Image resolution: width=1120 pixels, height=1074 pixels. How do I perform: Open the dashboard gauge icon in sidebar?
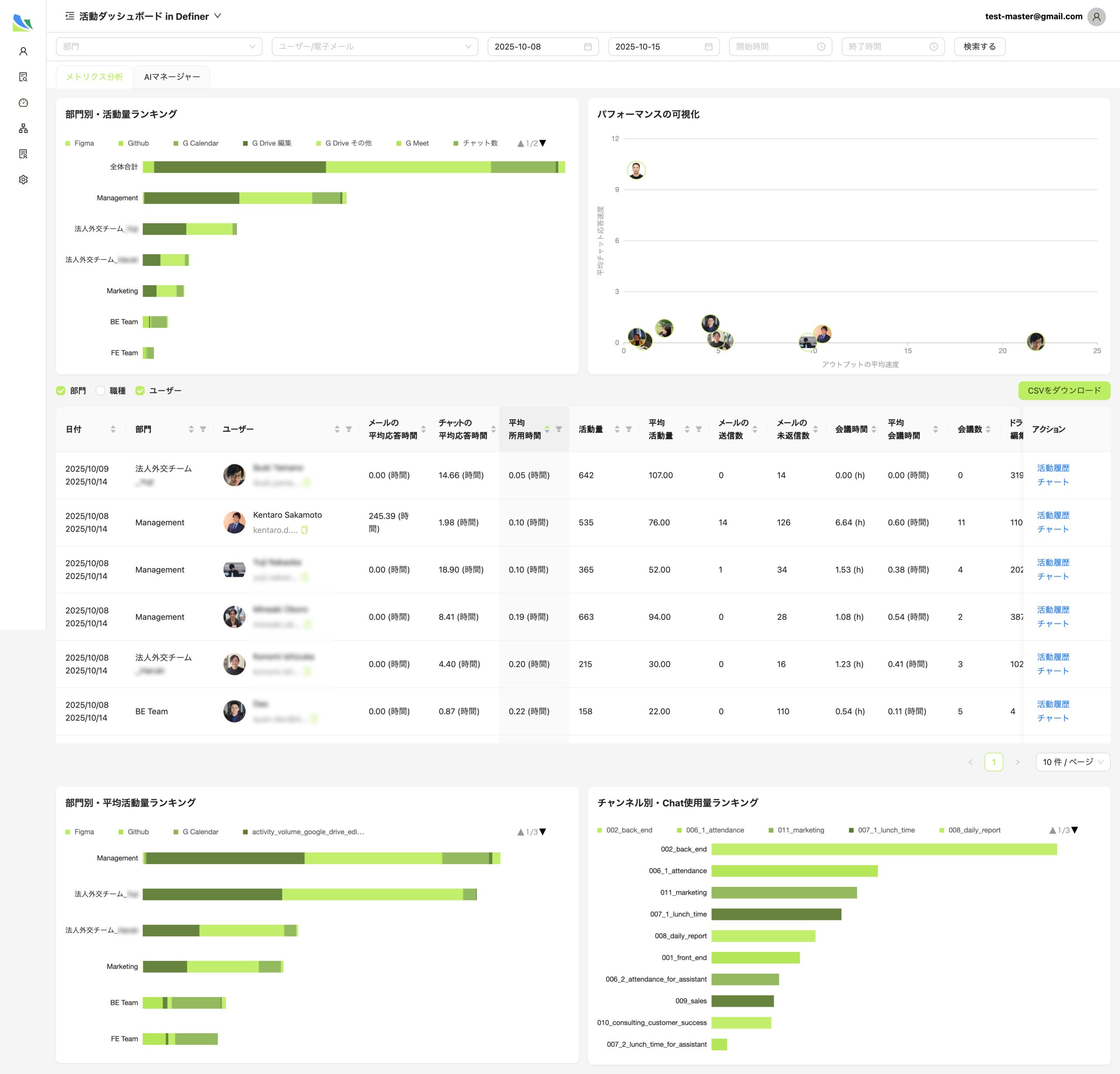23,103
